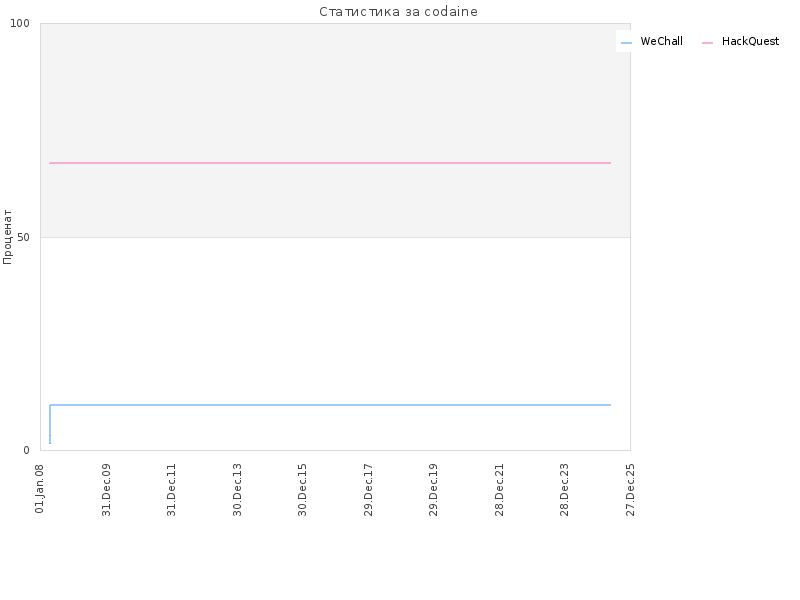Click the blue WeChall line

pyautogui.click(x=330, y=405)
